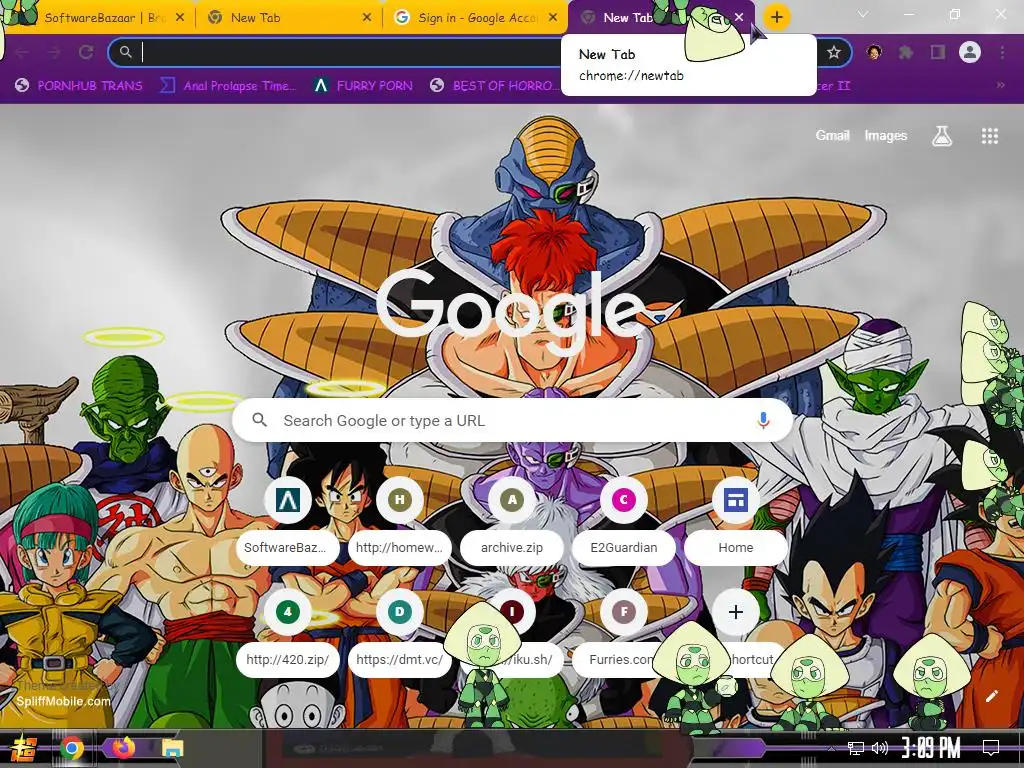
Task: Open the BEST OF HORROR bookmark
Action: pos(494,86)
